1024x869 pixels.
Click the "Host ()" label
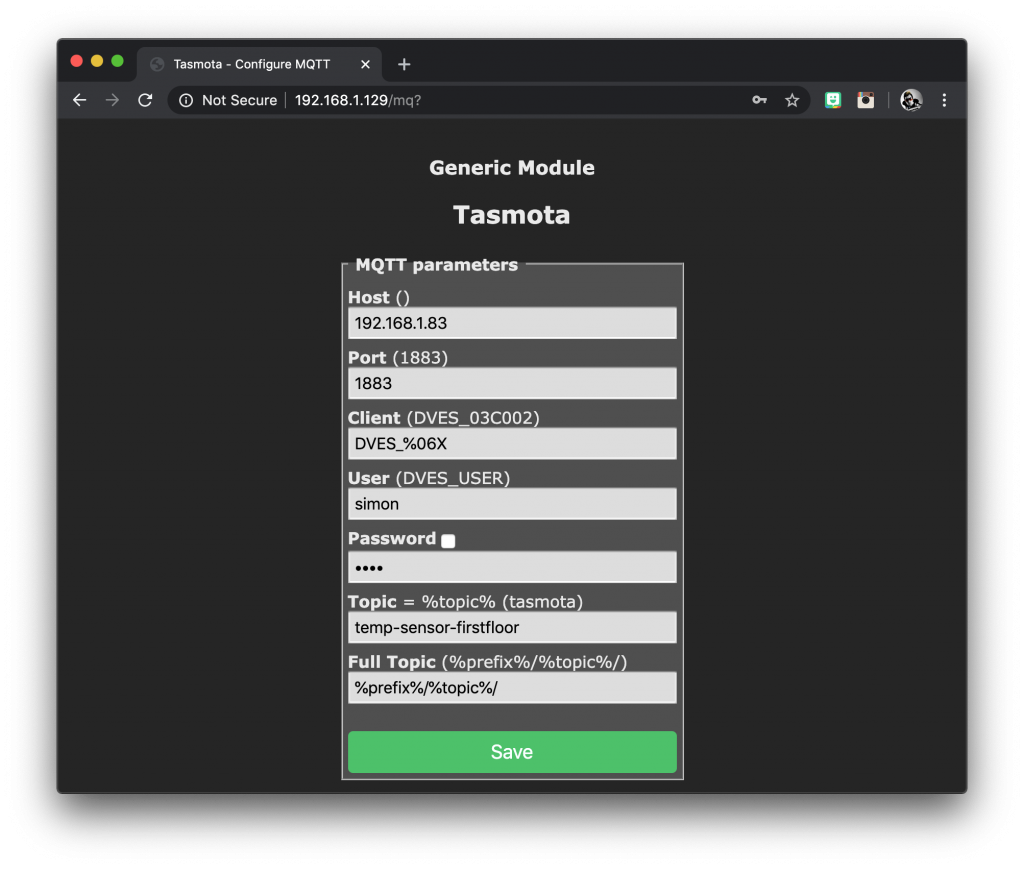click(379, 298)
